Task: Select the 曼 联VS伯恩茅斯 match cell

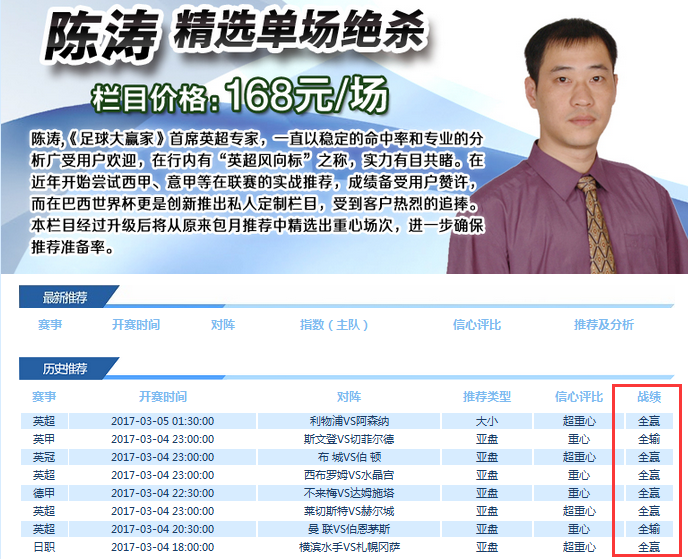Action: tap(349, 529)
